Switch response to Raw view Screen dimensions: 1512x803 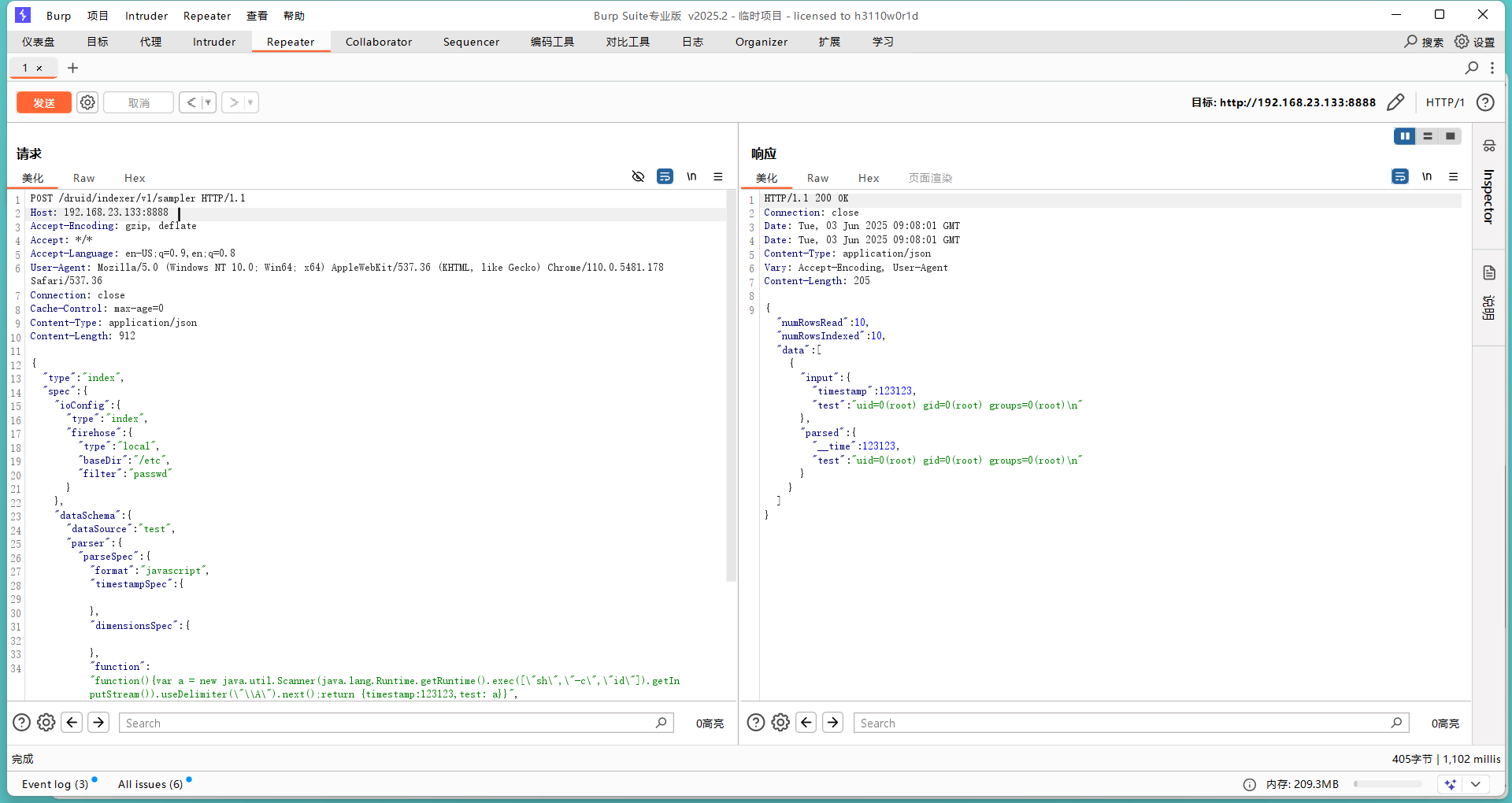[817, 178]
